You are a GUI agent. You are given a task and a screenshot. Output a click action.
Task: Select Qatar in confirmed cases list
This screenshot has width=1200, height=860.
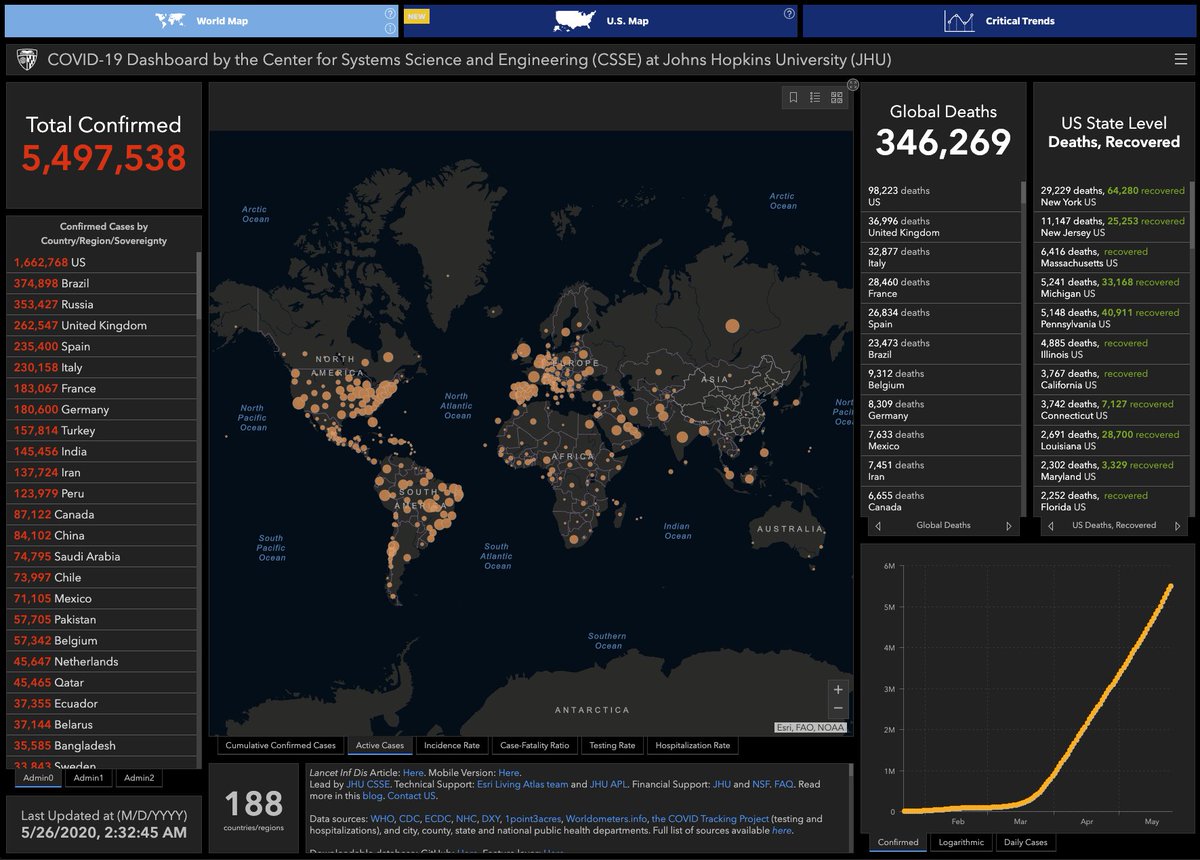click(103, 682)
